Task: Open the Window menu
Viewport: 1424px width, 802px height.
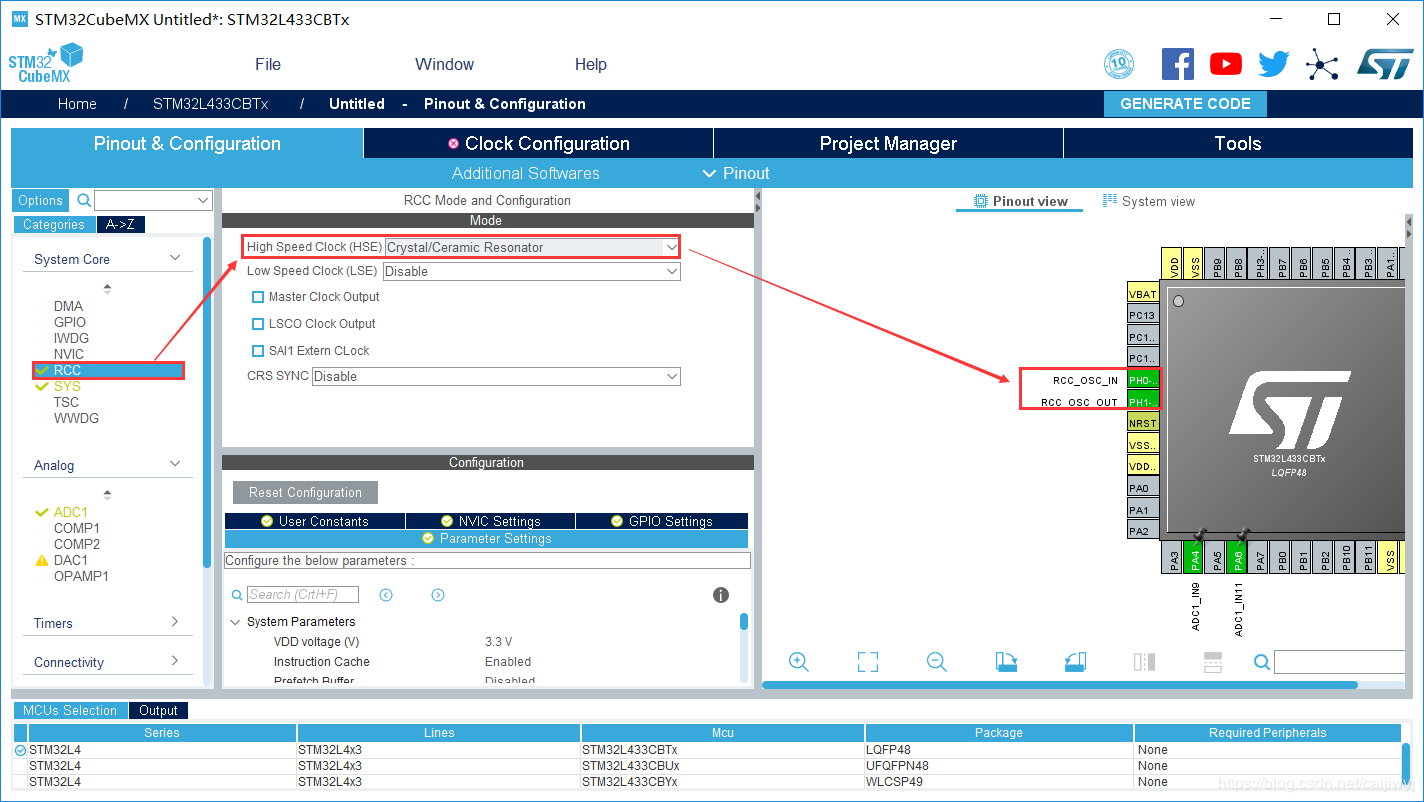Action: pos(444,64)
